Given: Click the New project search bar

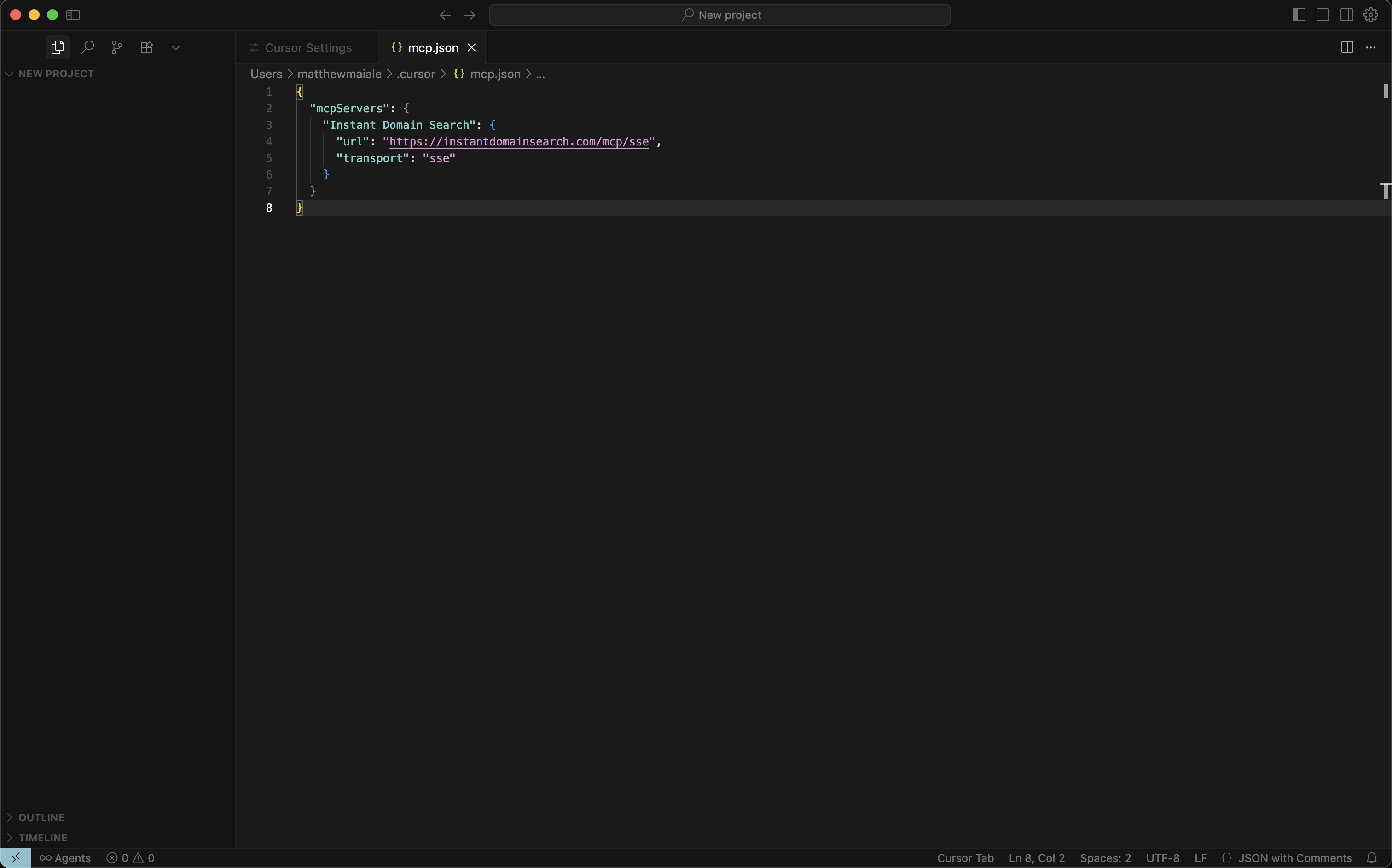Looking at the screenshot, I should tap(719, 15).
